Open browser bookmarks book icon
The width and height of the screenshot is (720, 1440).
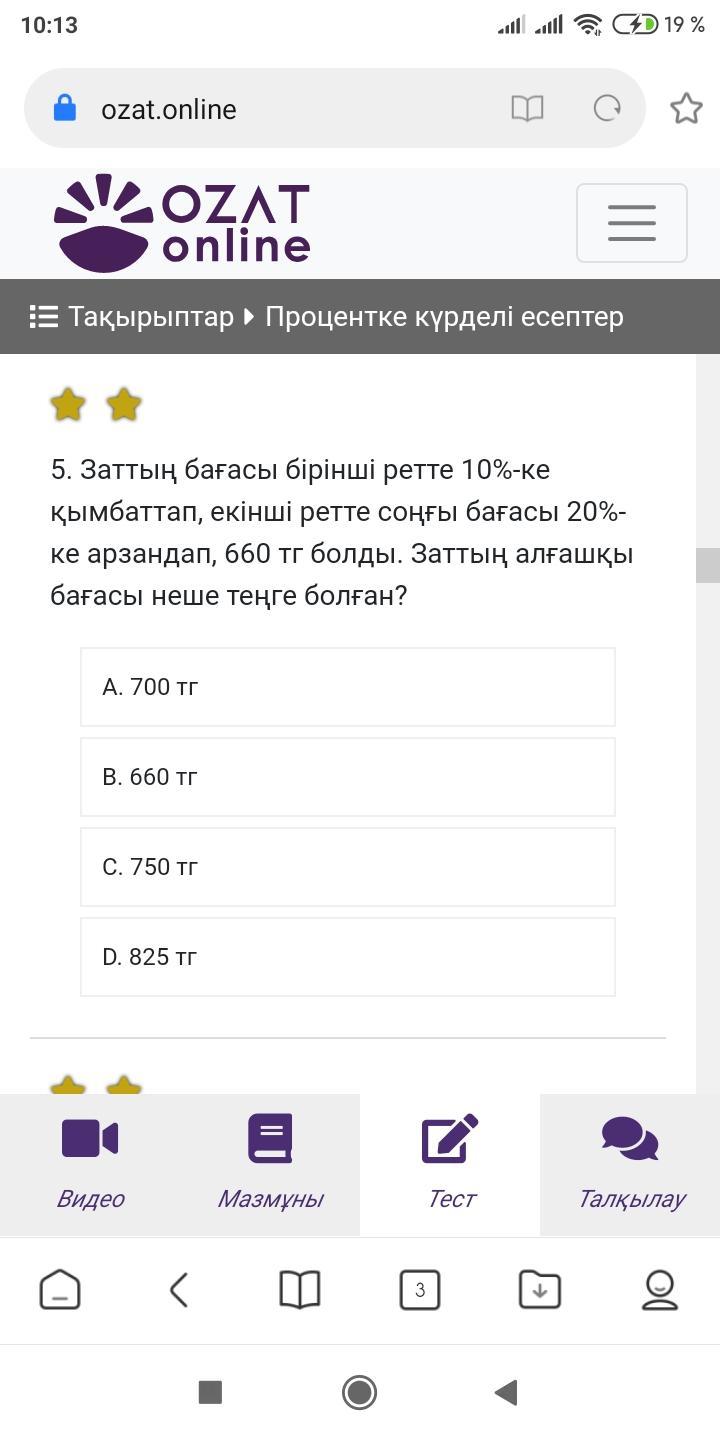point(300,1290)
